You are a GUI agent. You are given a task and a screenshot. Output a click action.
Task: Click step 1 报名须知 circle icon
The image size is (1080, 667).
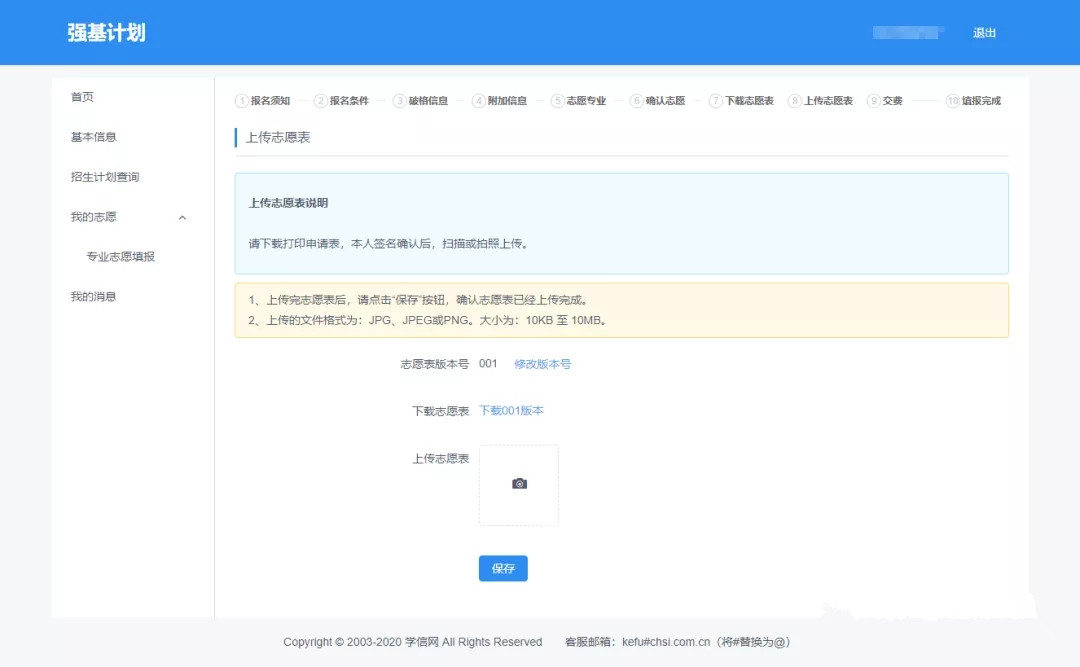coord(241,100)
